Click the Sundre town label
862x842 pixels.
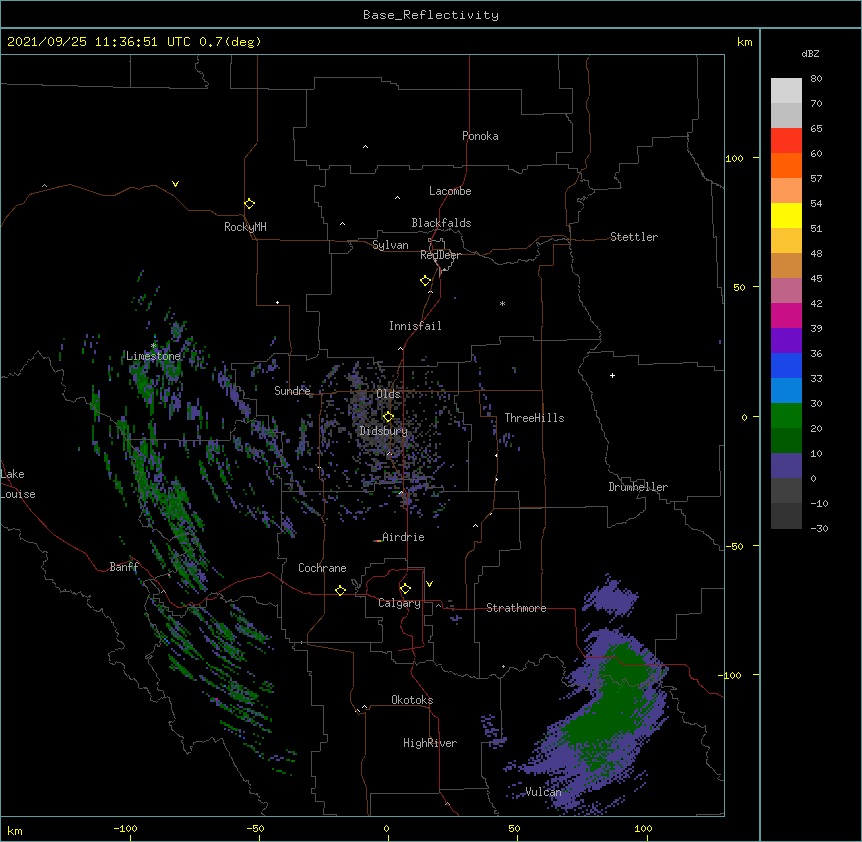tap(292, 391)
